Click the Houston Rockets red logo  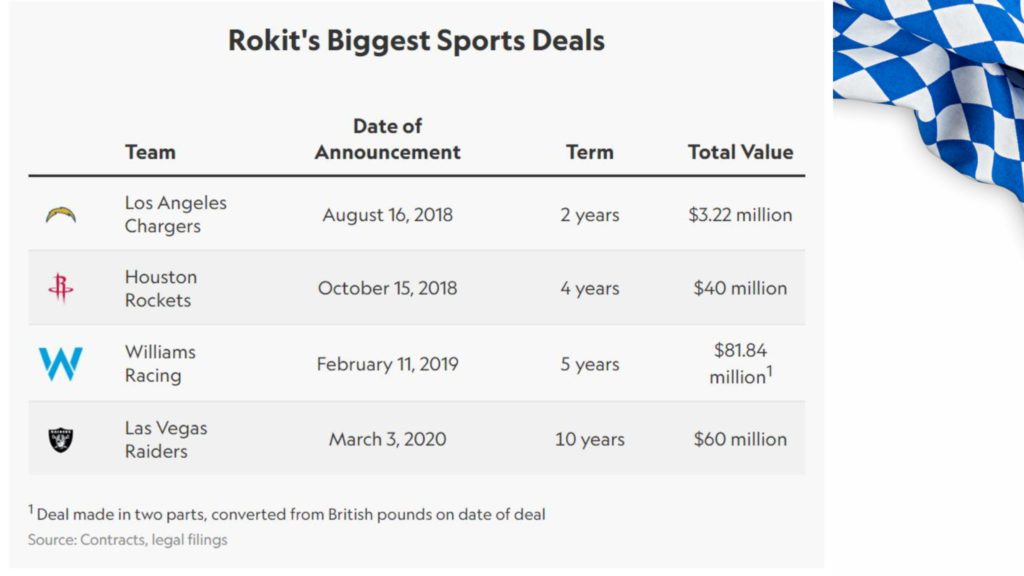[60, 289]
